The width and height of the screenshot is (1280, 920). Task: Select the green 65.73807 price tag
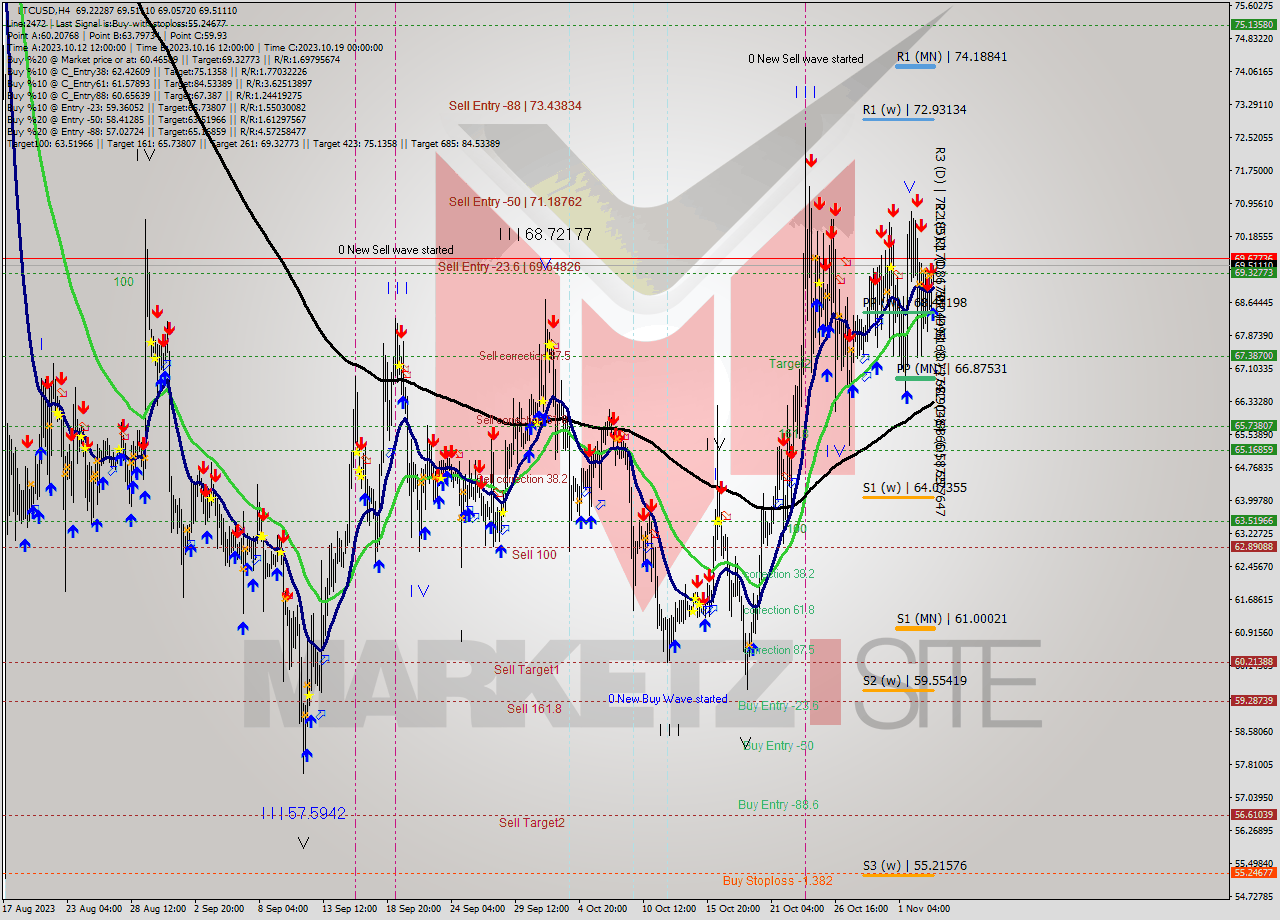pos(1253,425)
